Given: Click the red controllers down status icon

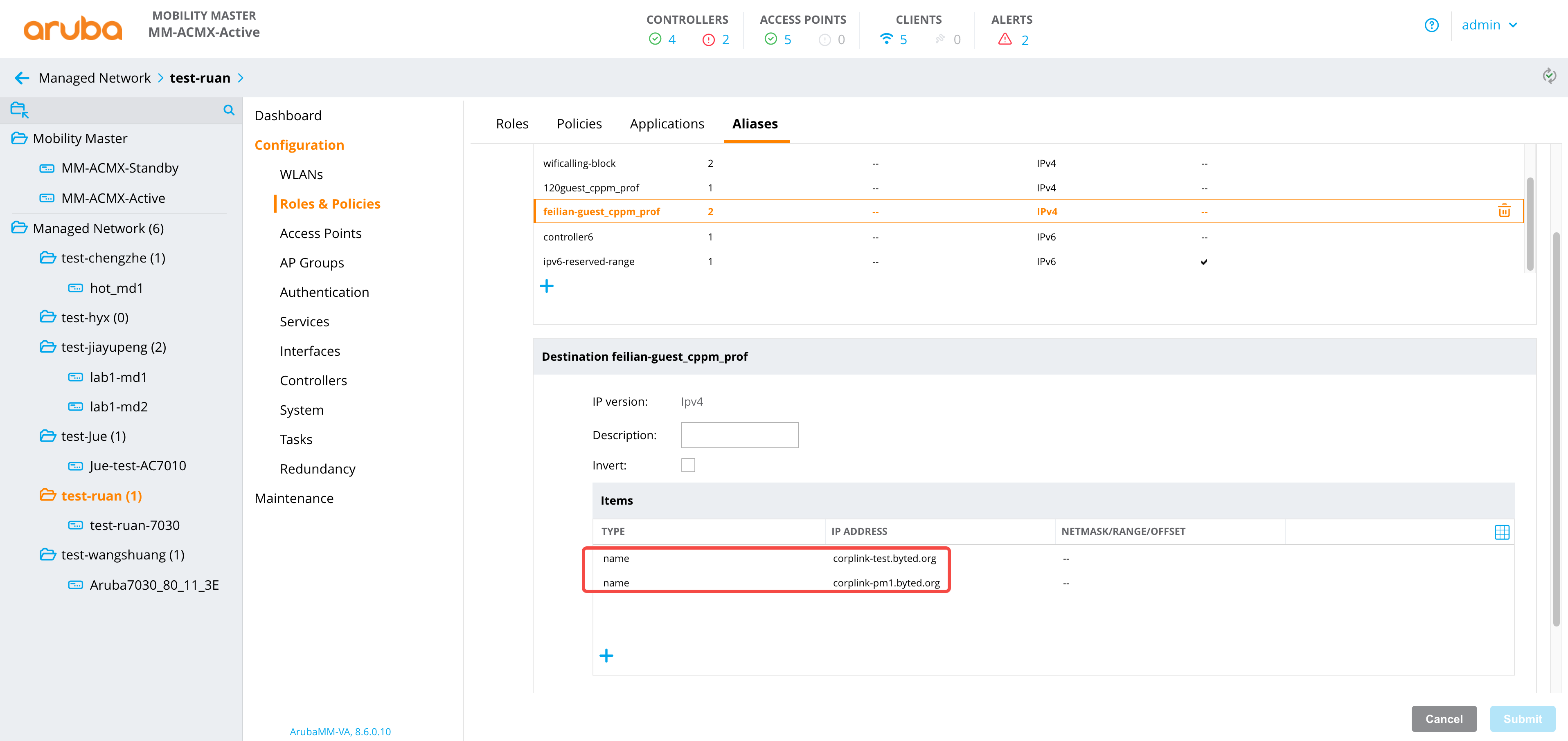Looking at the screenshot, I should pos(709,40).
